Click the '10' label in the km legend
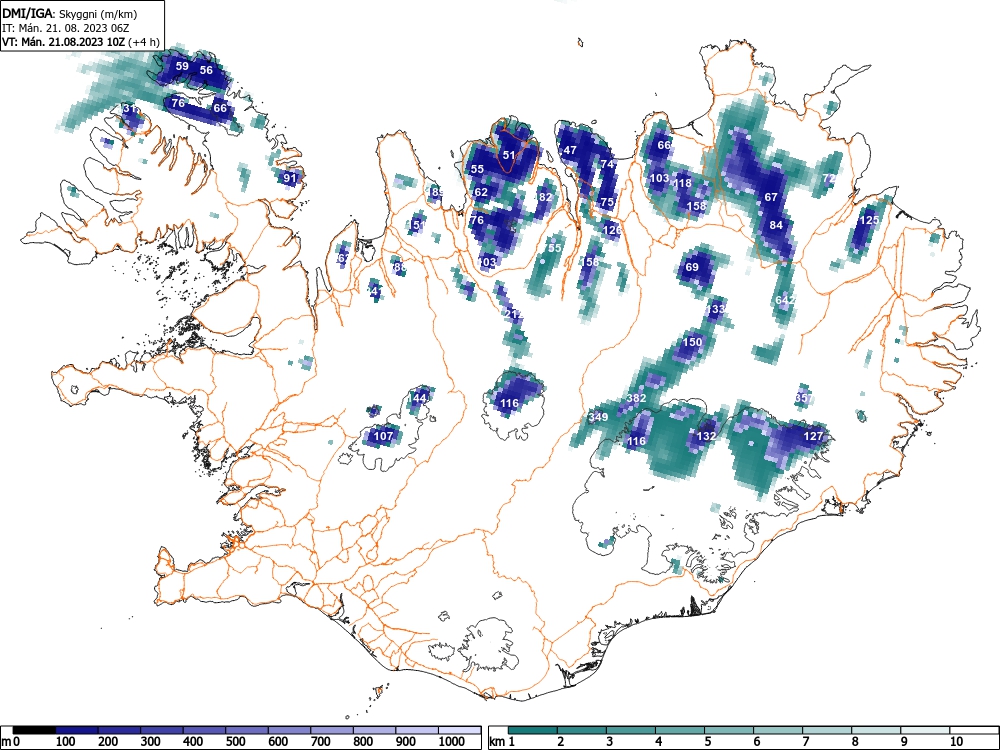Screen dimensions: 1000x750 point(956,741)
